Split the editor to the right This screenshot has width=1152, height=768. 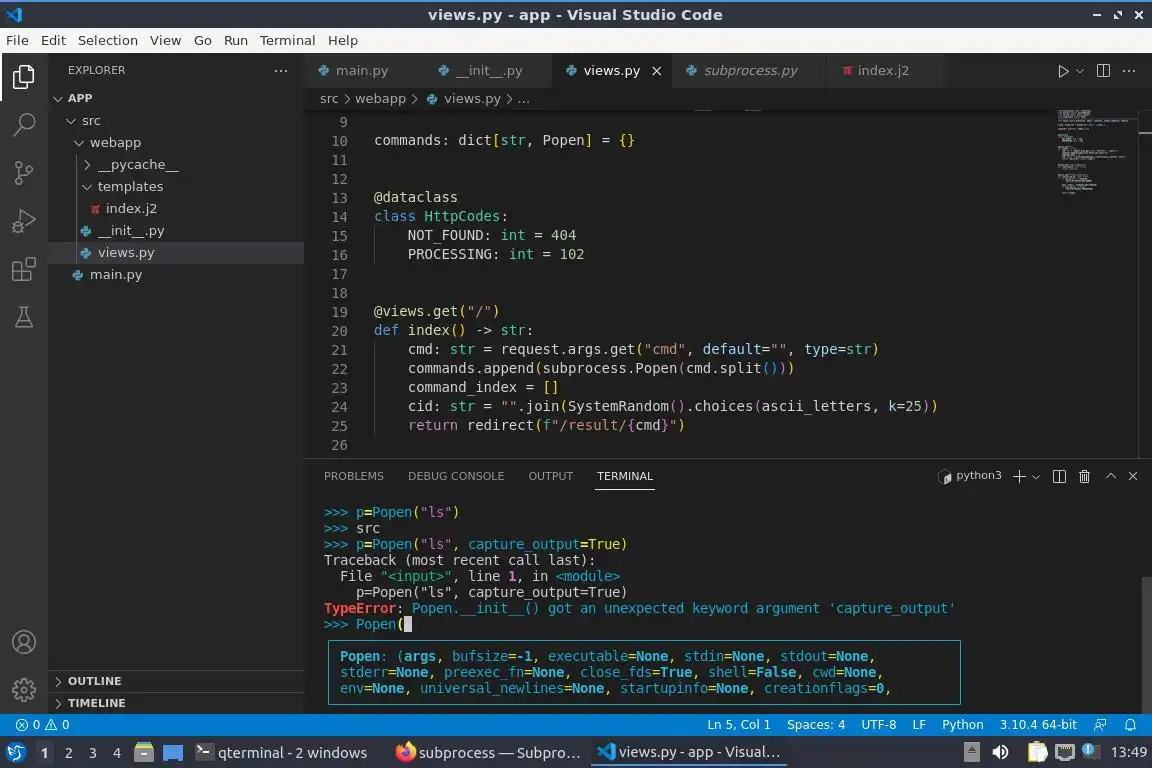click(x=1103, y=71)
